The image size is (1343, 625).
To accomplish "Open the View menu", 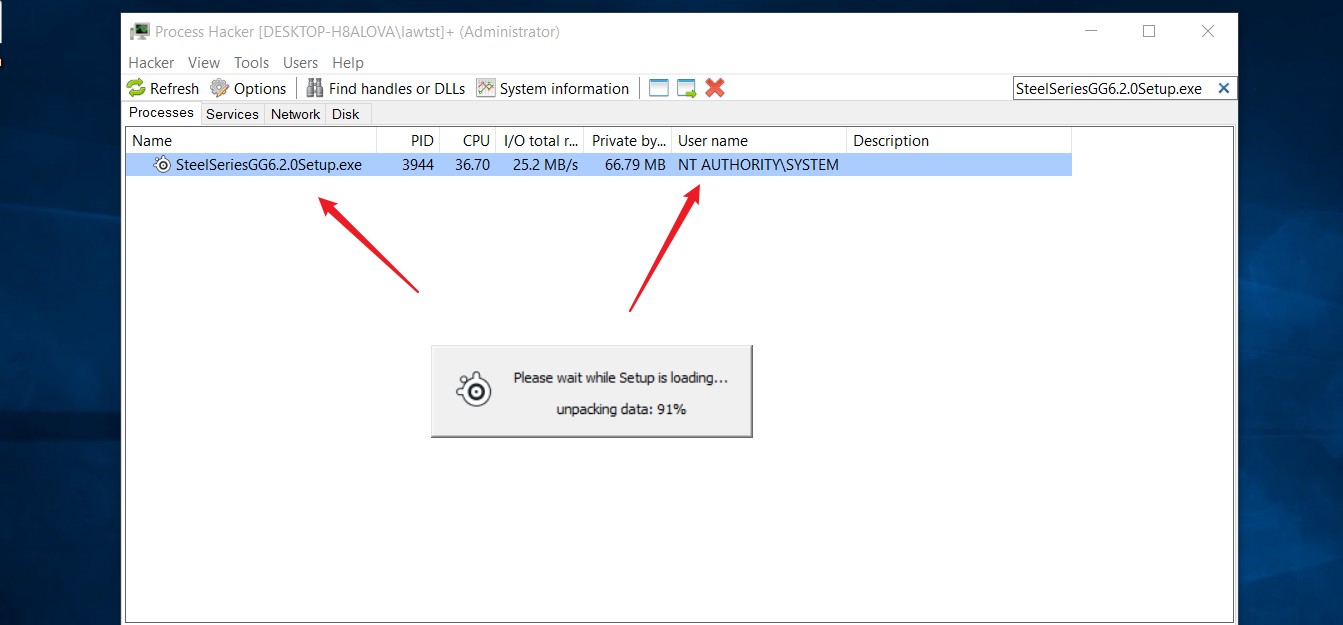I will click(204, 62).
